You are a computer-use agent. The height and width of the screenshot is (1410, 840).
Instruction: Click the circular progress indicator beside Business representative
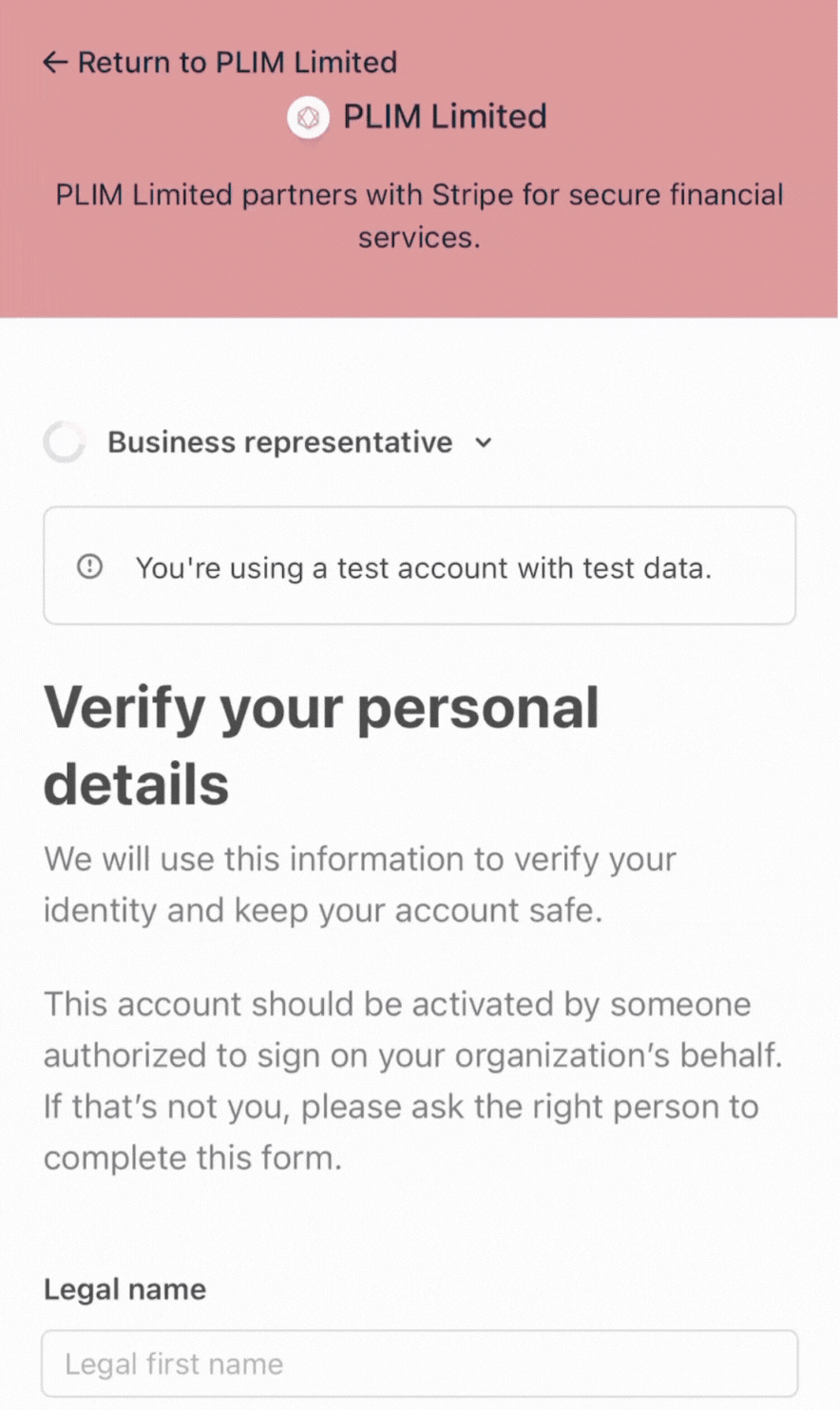coord(65,442)
